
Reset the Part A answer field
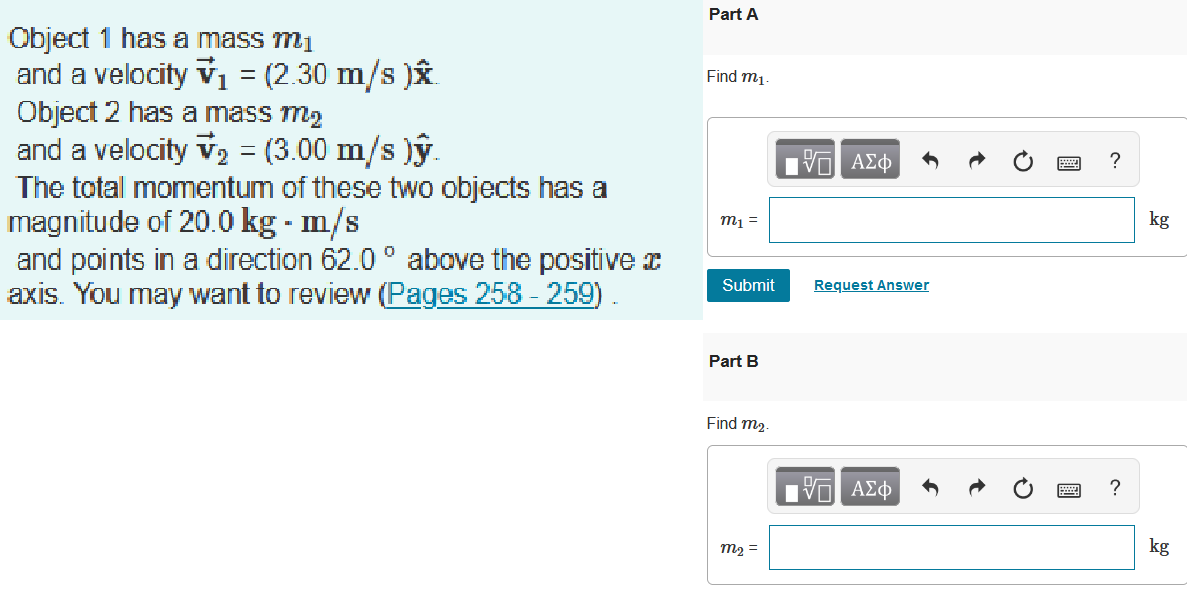coord(1023,159)
